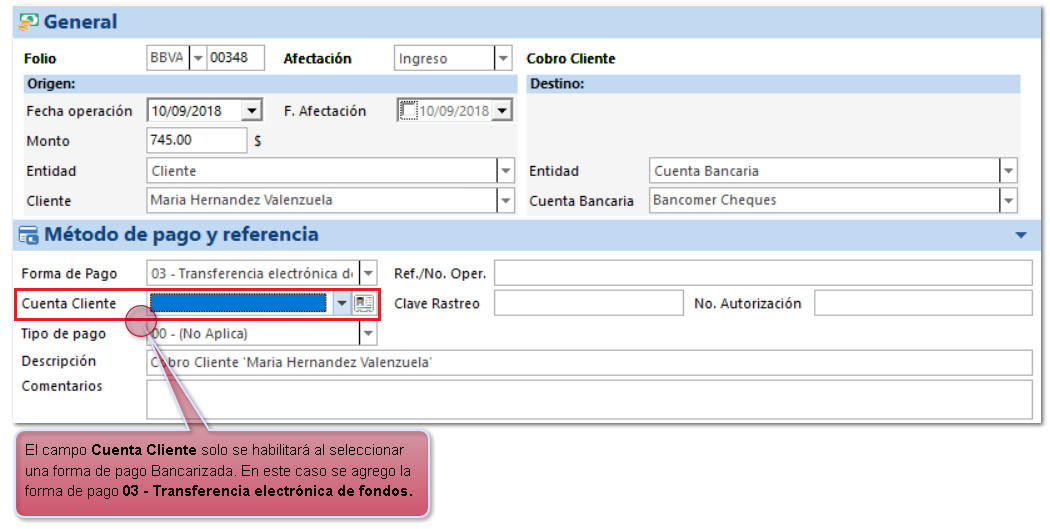Open the F. Afectación date picker arrow
The height and width of the screenshot is (529, 1050).
(x=502, y=110)
